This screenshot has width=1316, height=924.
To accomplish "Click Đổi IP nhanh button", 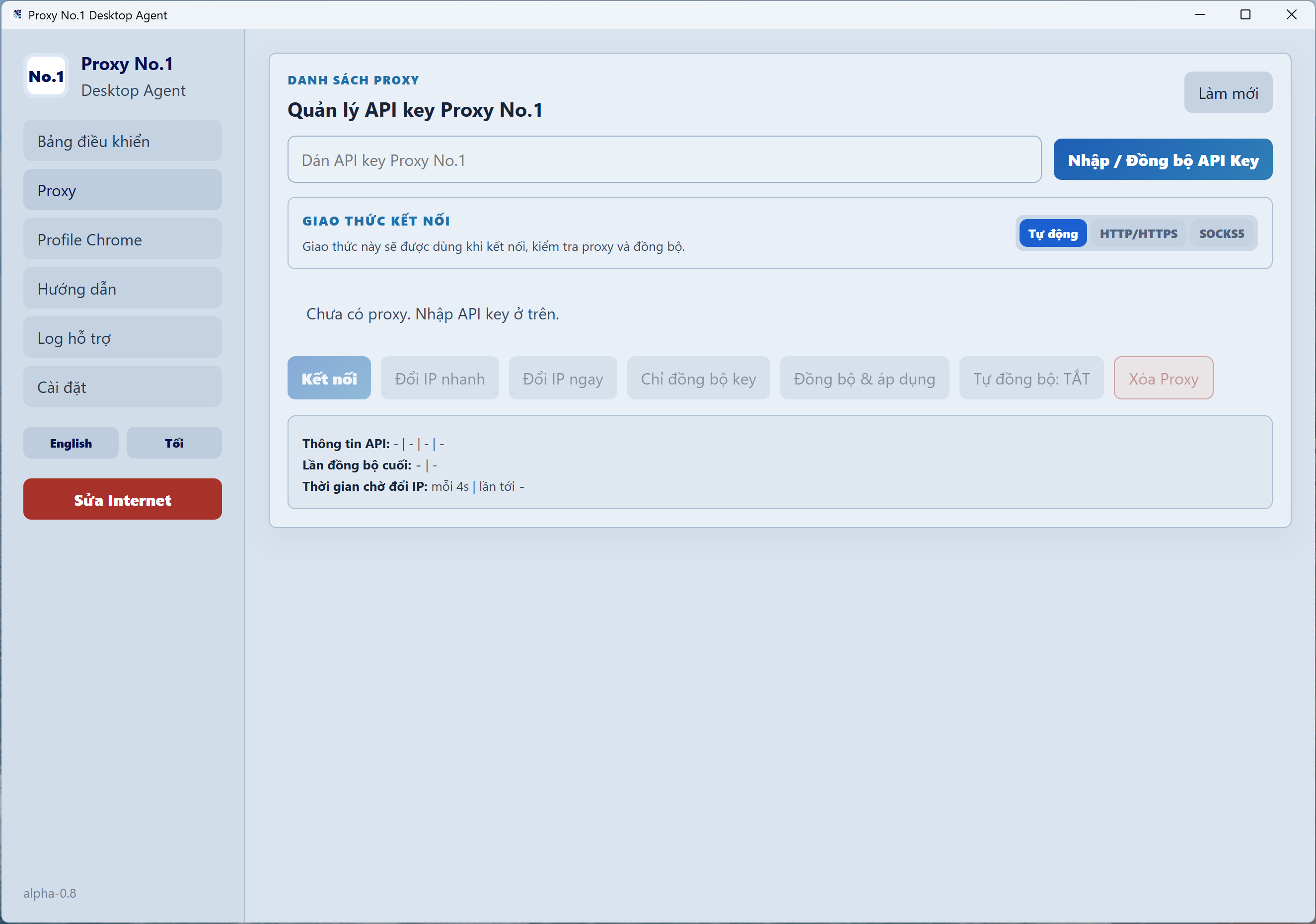I will pos(439,379).
